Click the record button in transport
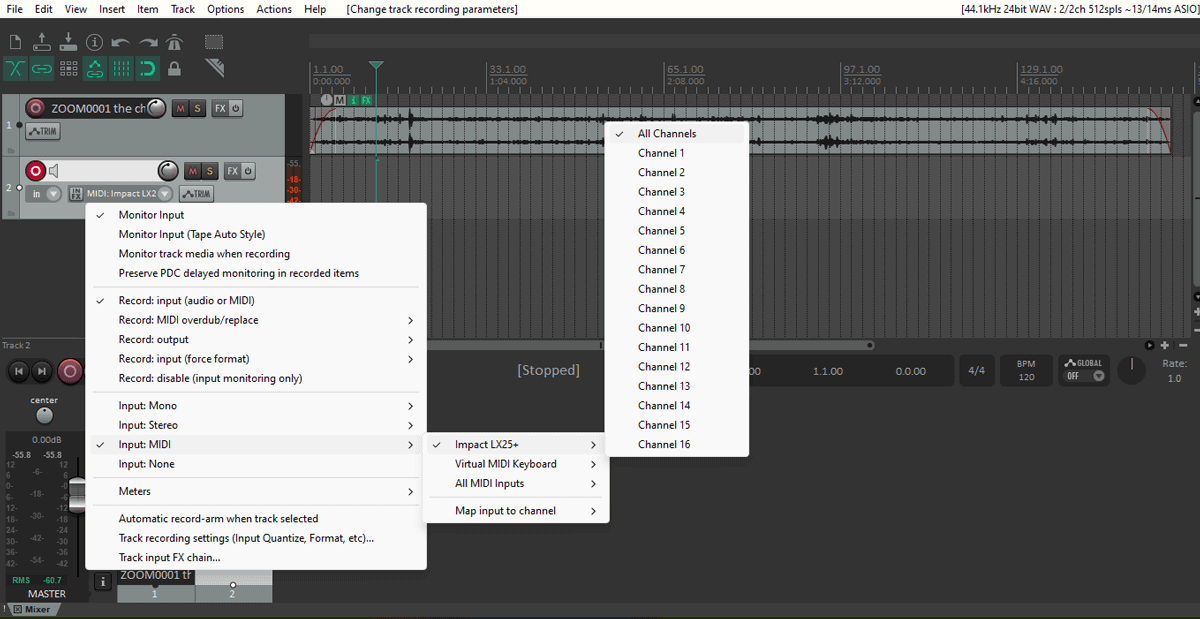 pyautogui.click(x=70, y=372)
